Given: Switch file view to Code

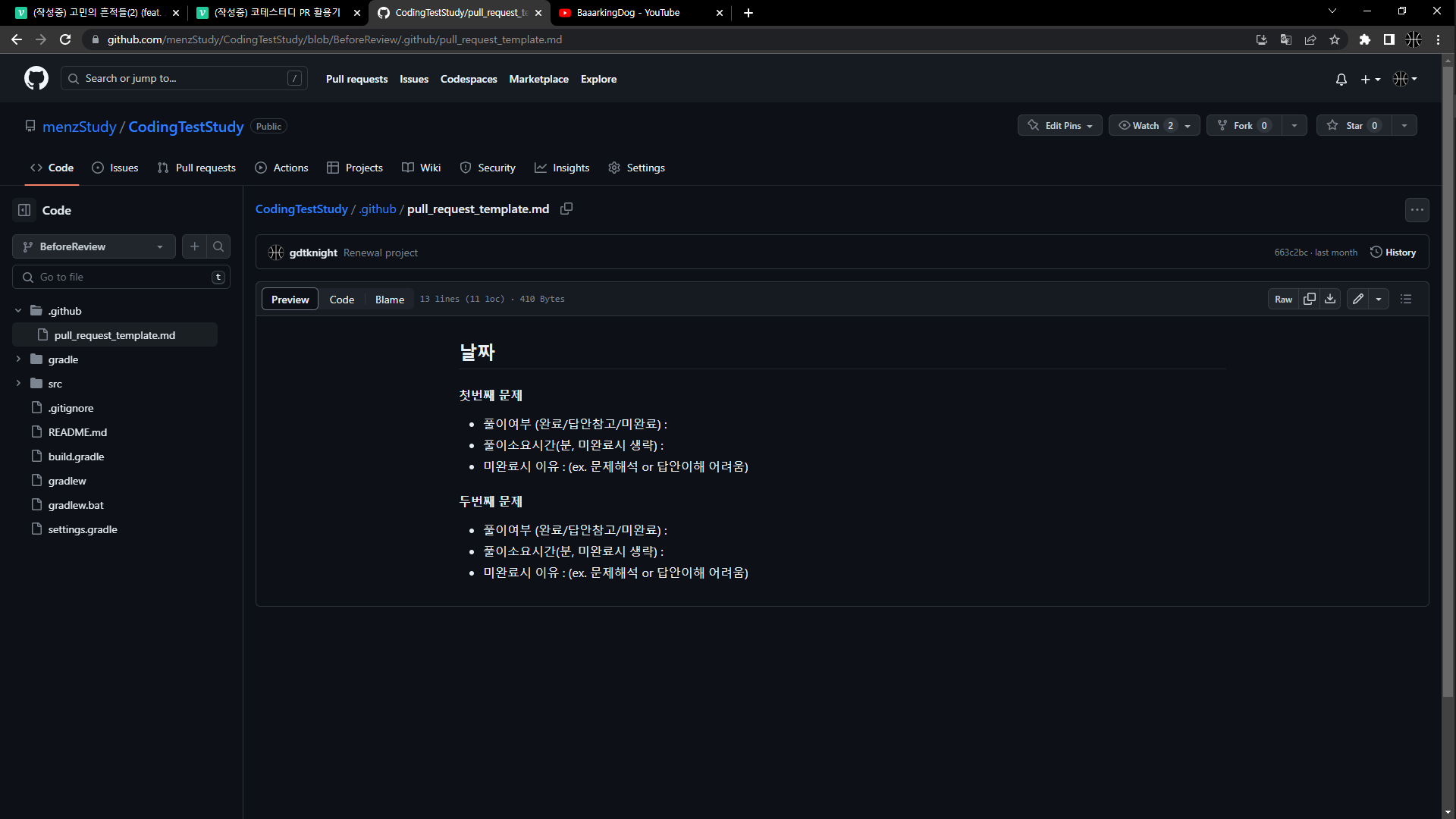Looking at the screenshot, I should coord(341,300).
